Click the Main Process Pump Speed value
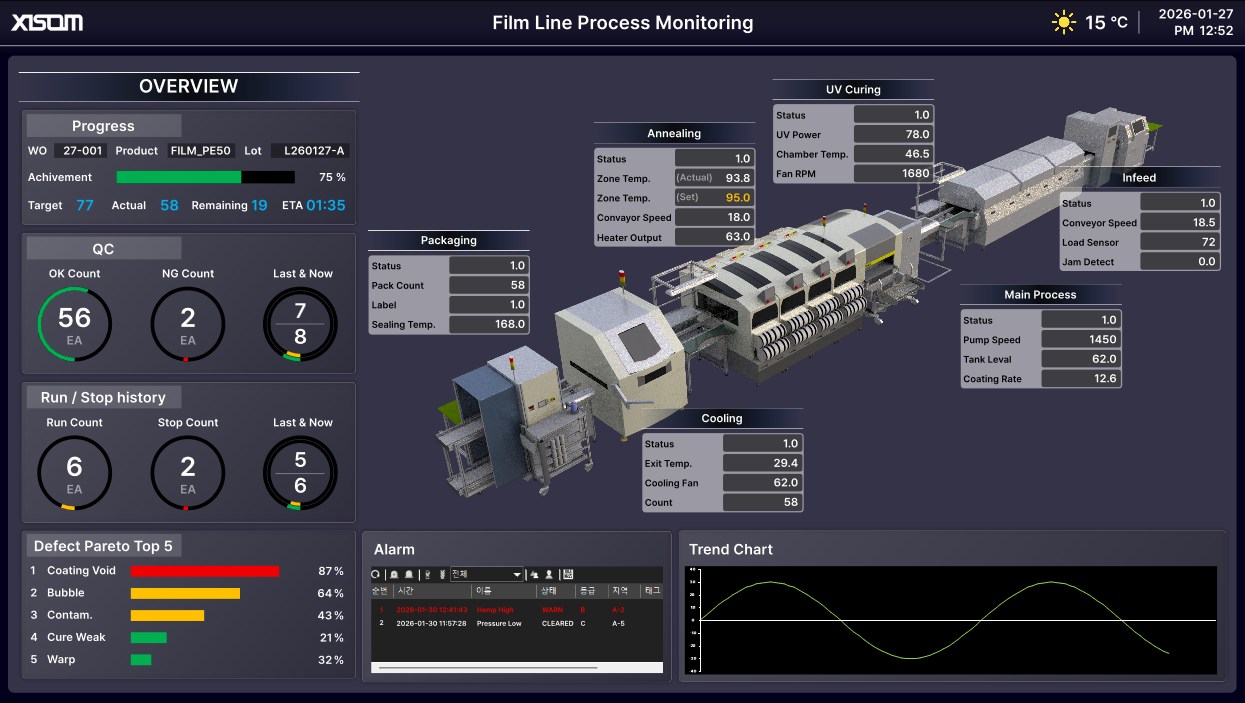This screenshot has width=1245, height=703. [1081, 340]
